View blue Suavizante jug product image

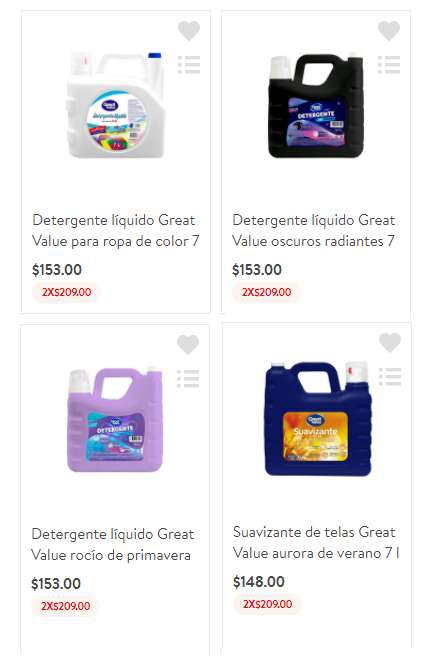pyautogui.click(x=318, y=419)
